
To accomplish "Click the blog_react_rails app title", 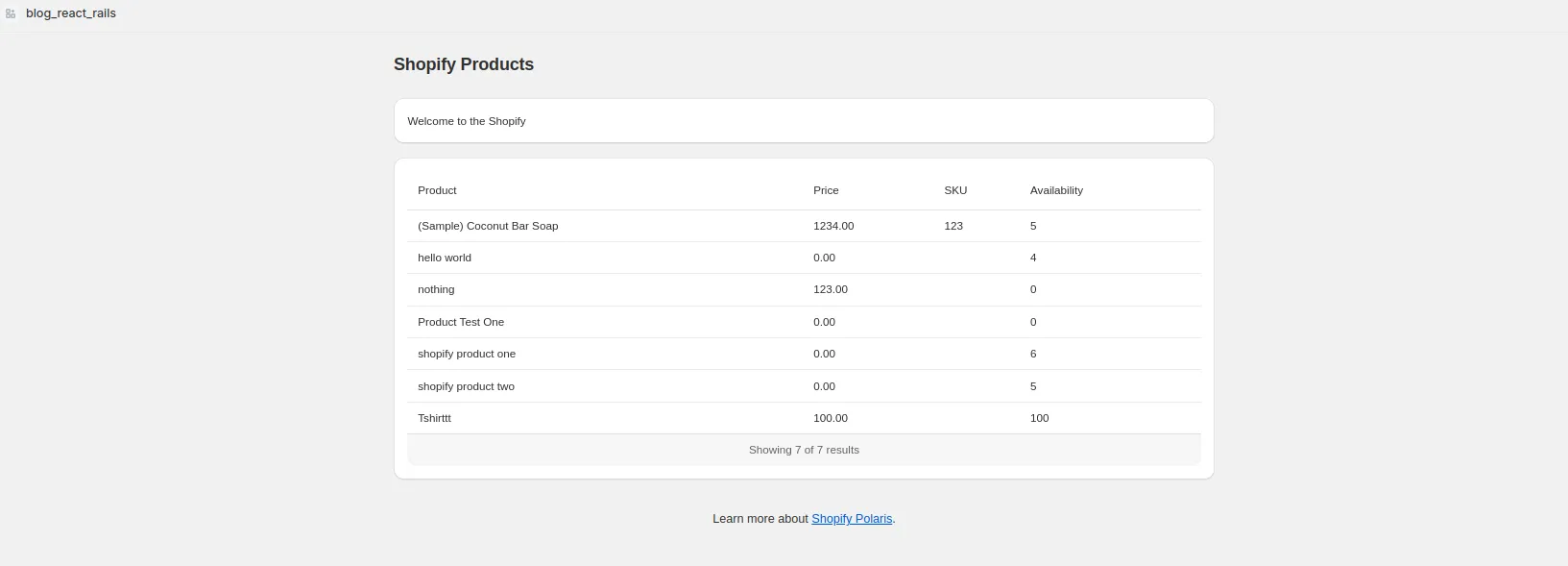I will 71,13.
